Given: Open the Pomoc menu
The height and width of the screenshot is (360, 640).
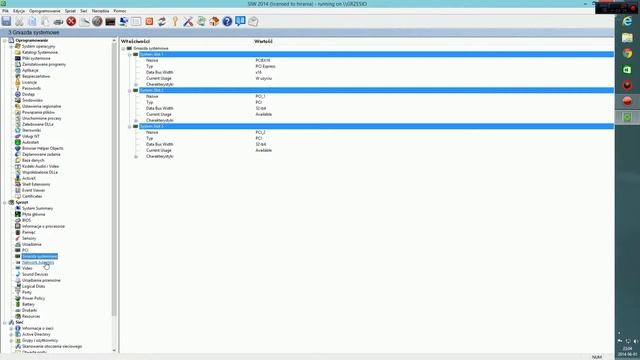Looking at the screenshot, I should pos(120,11).
